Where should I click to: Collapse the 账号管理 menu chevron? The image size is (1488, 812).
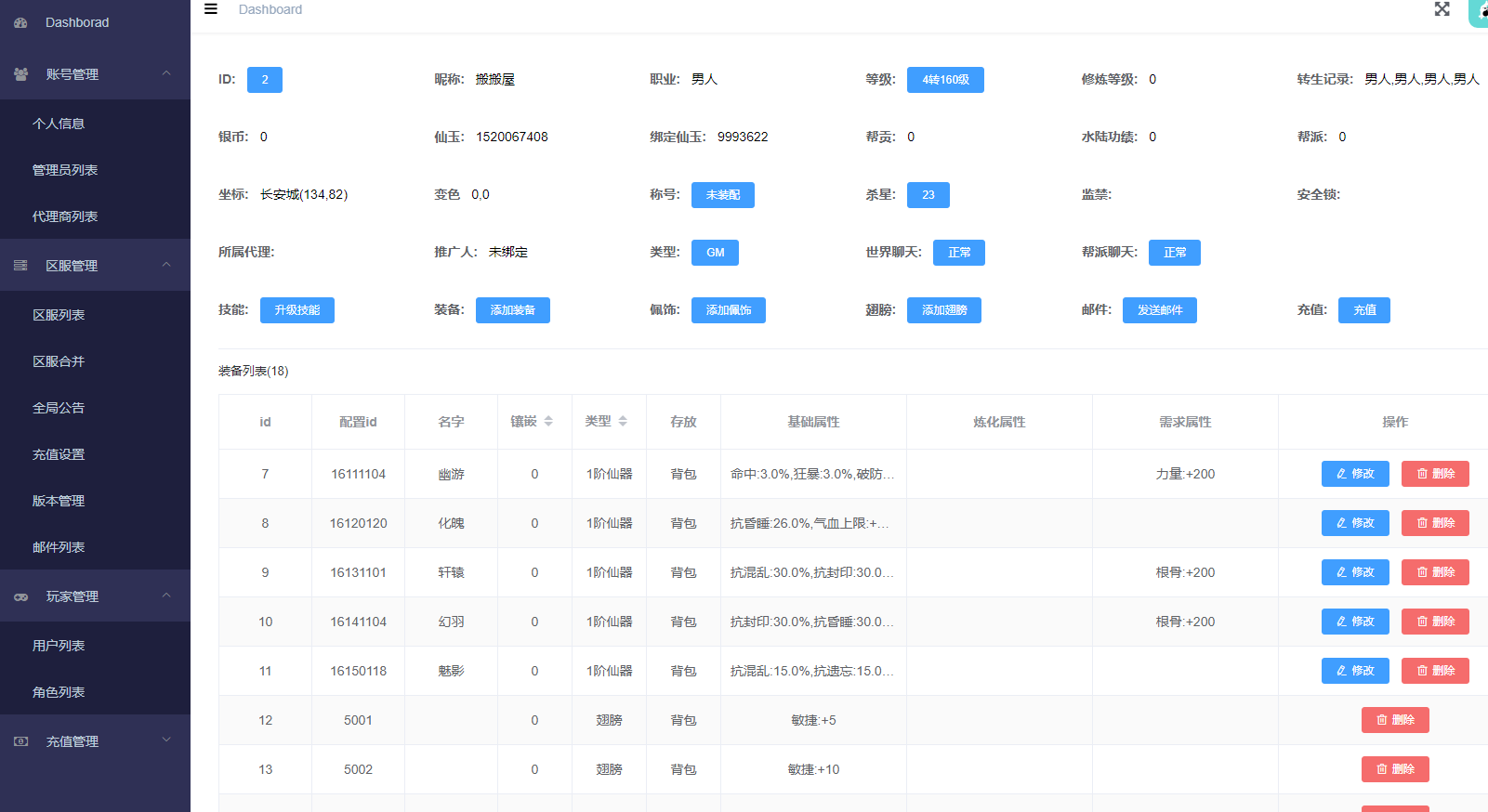166,73
